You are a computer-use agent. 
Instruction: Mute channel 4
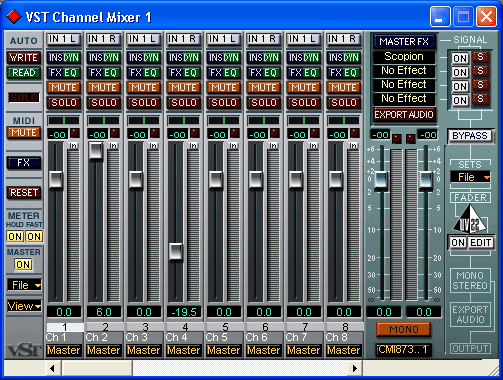(184, 88)
